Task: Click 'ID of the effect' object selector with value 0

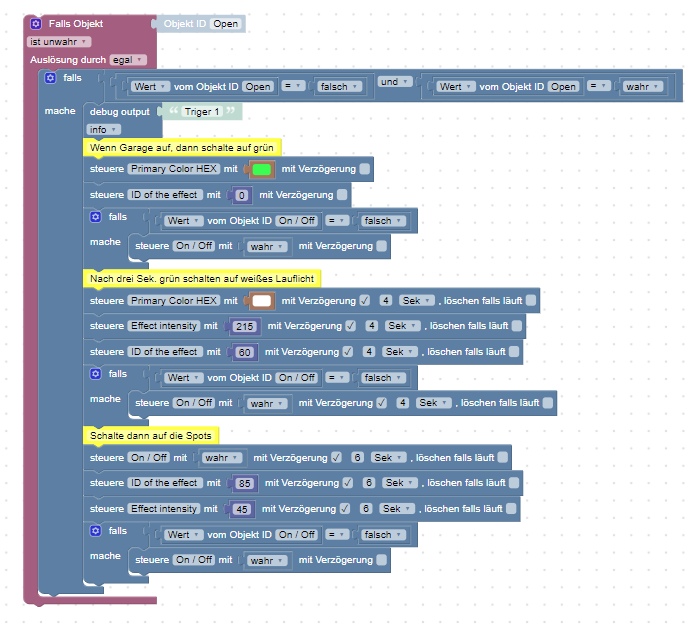Action: 165,195
